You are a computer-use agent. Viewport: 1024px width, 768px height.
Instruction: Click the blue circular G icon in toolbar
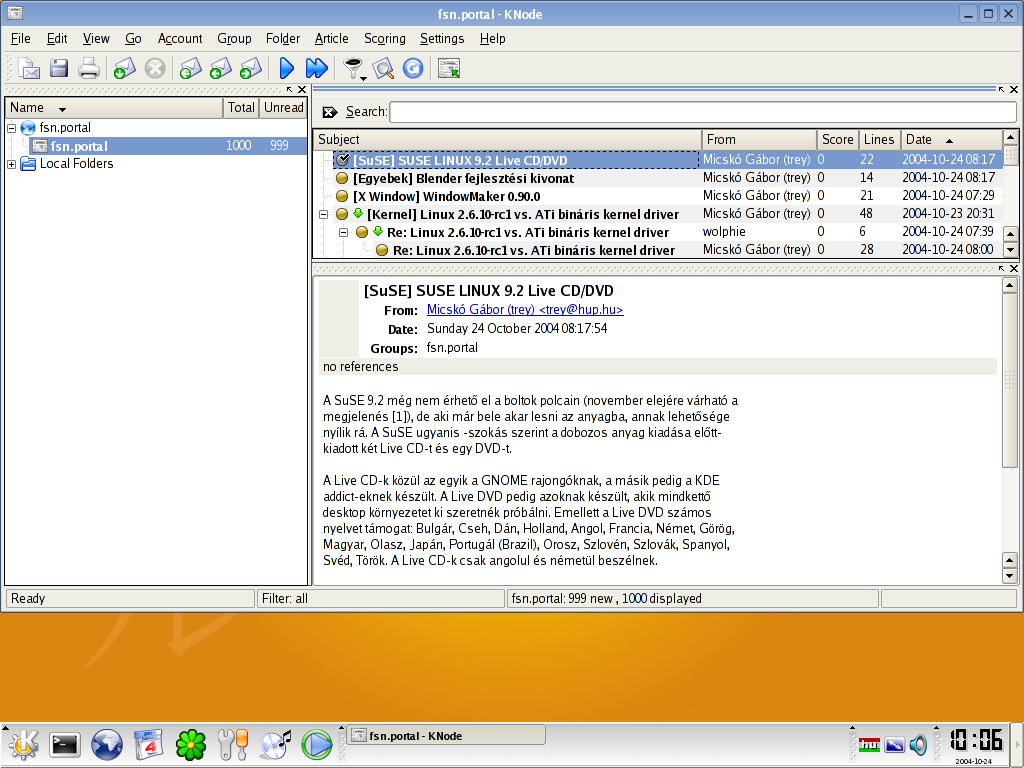tap(413, 68)
